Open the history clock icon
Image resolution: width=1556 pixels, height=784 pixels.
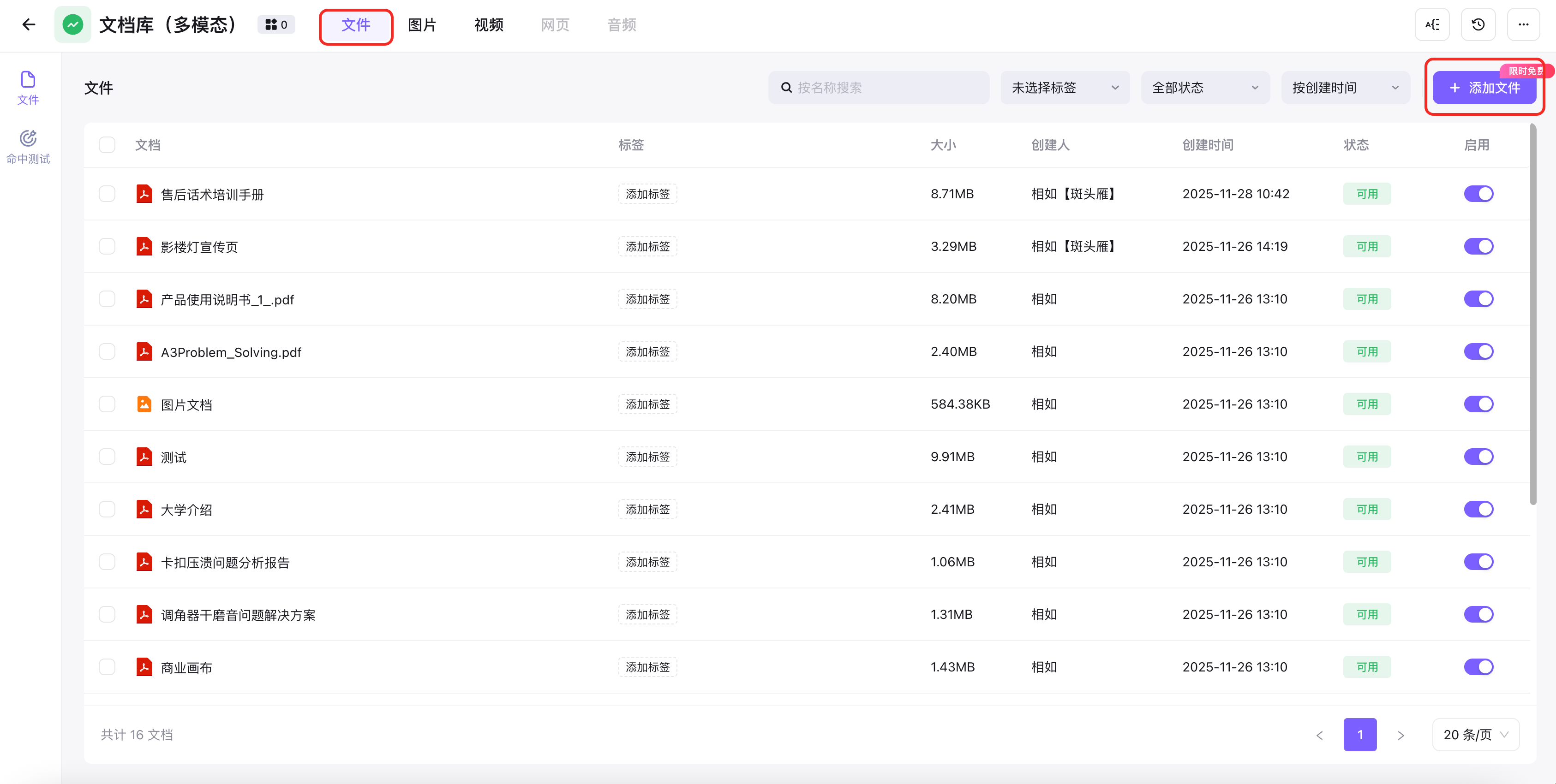tap(1478, 25)
